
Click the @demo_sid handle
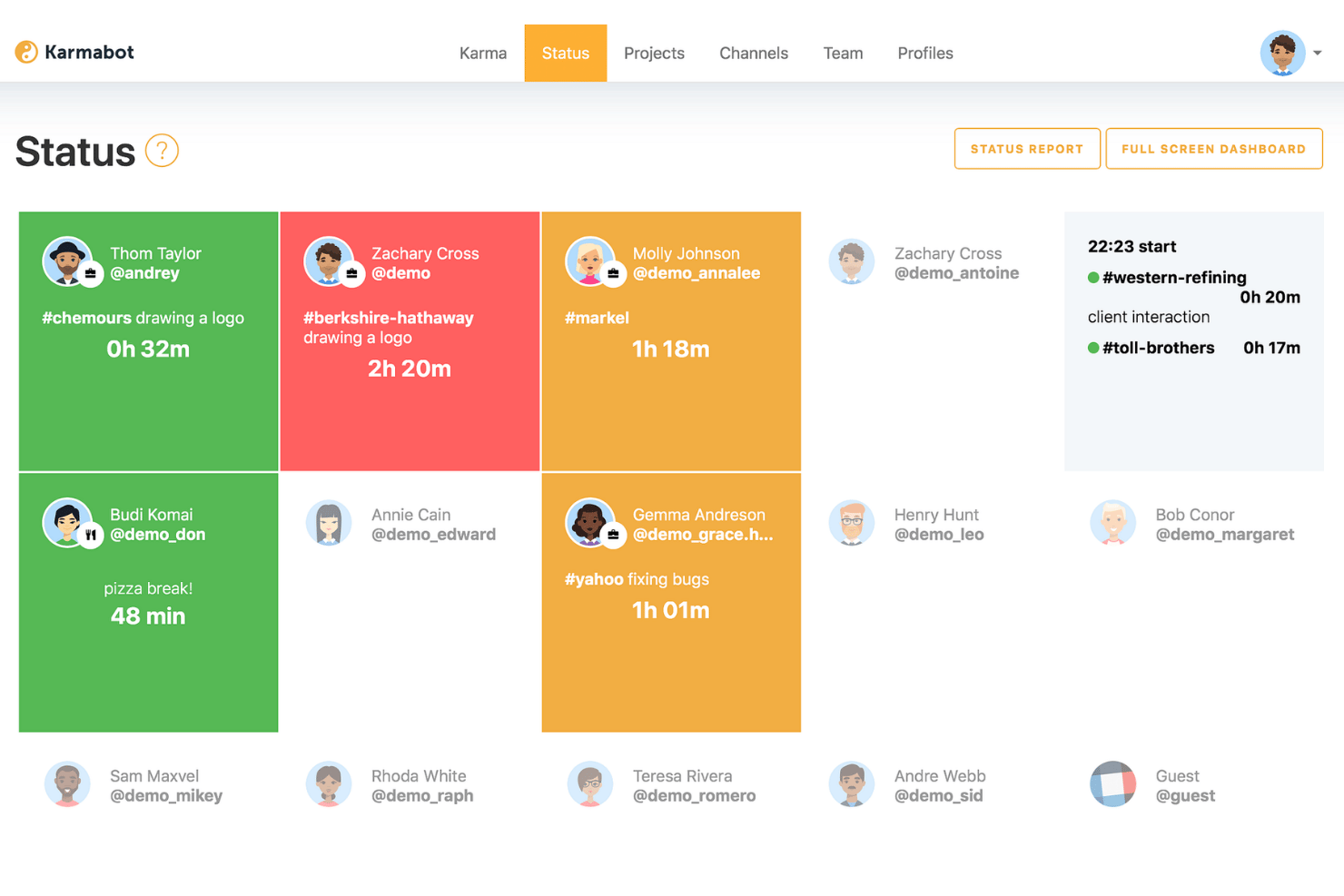(x=939, y=796)
